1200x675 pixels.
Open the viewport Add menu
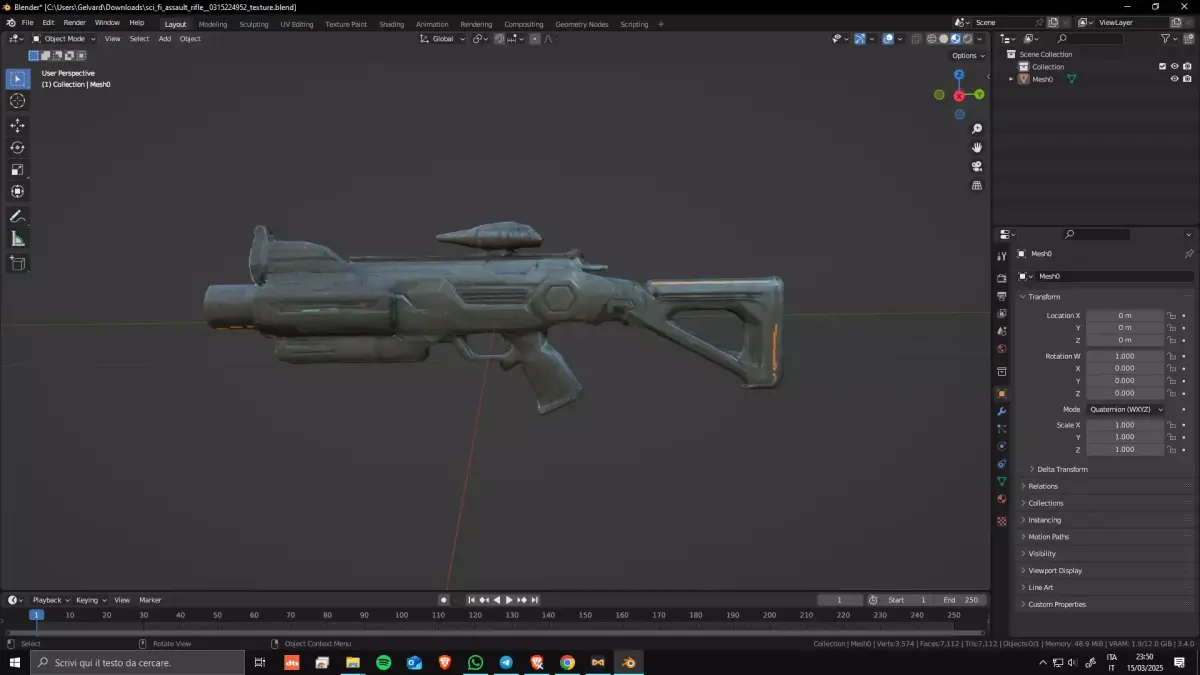coord(164,39)
